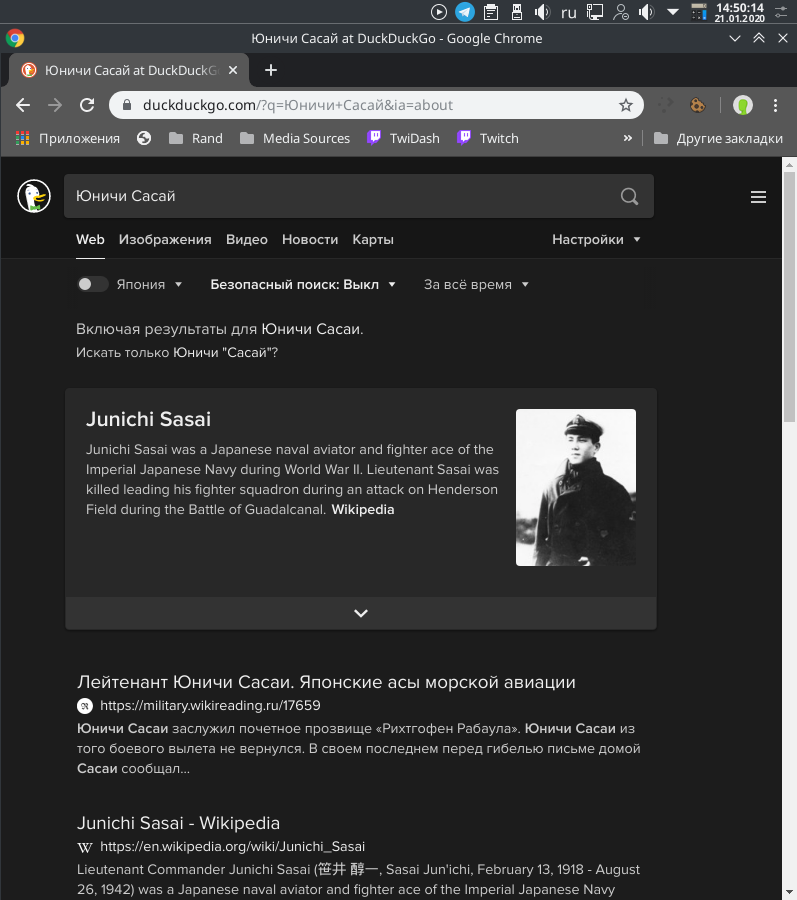This screenshot has width=797, height=900.
Task: Click the DuckDuckGo duck logo
Action: point(34,196)
